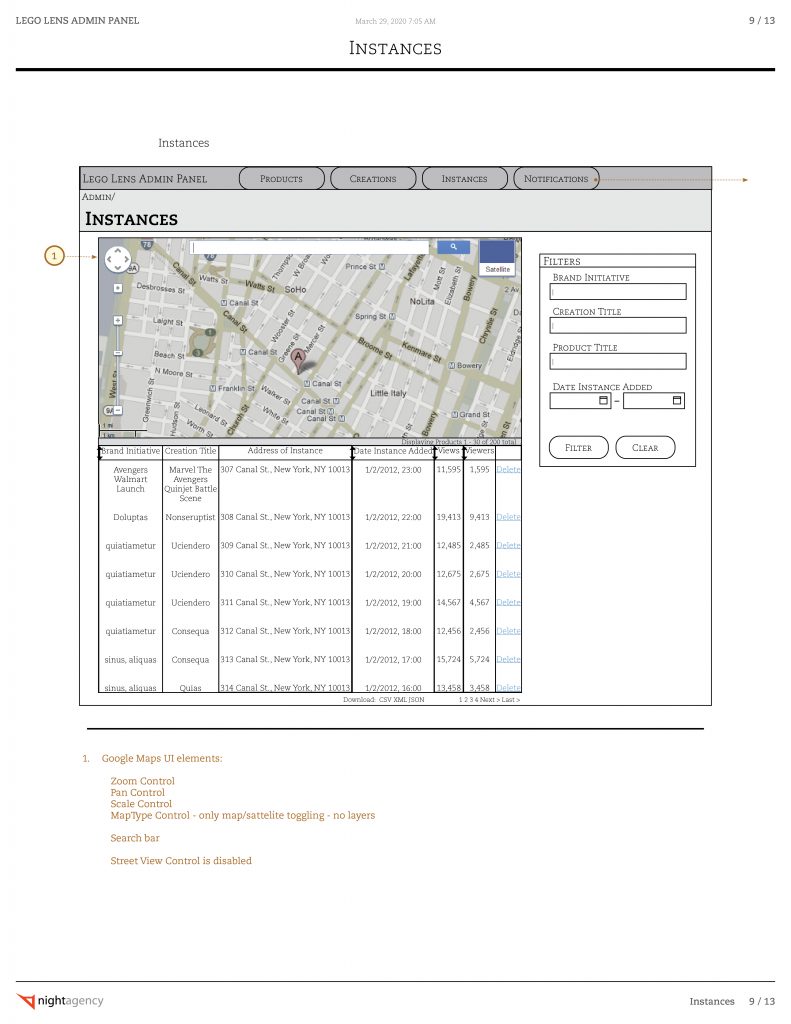Viewport: 791px width, 1024px height.
Task: Sort by Date Instance Added column
Action: coord(393,451)
